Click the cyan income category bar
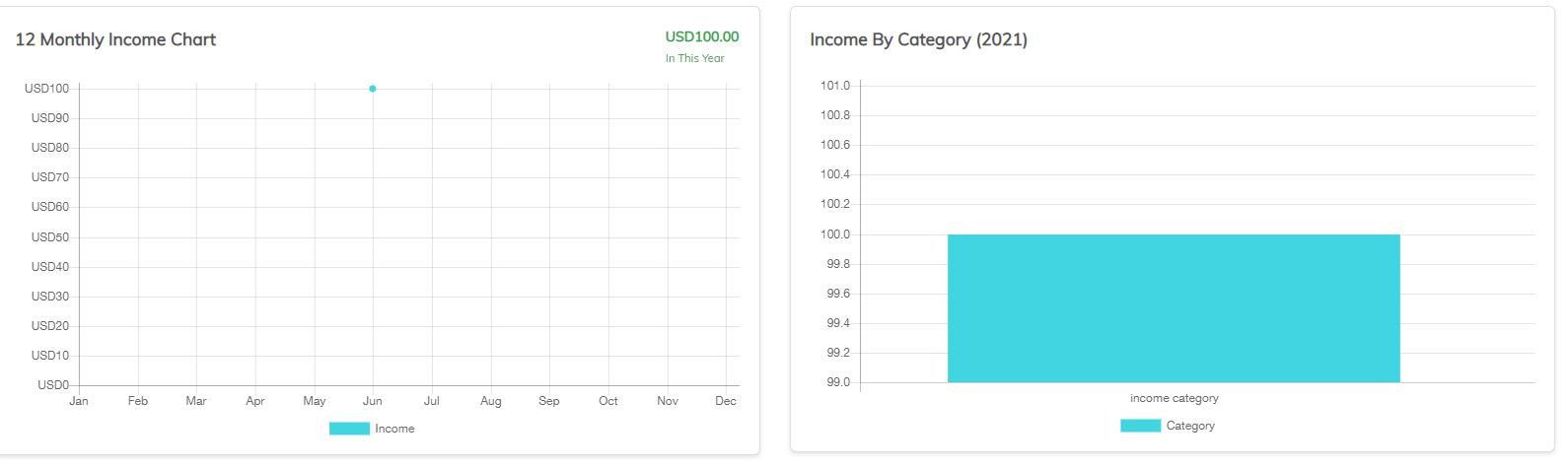Viewport: 1568px width, 467px height. (1174, 308)
